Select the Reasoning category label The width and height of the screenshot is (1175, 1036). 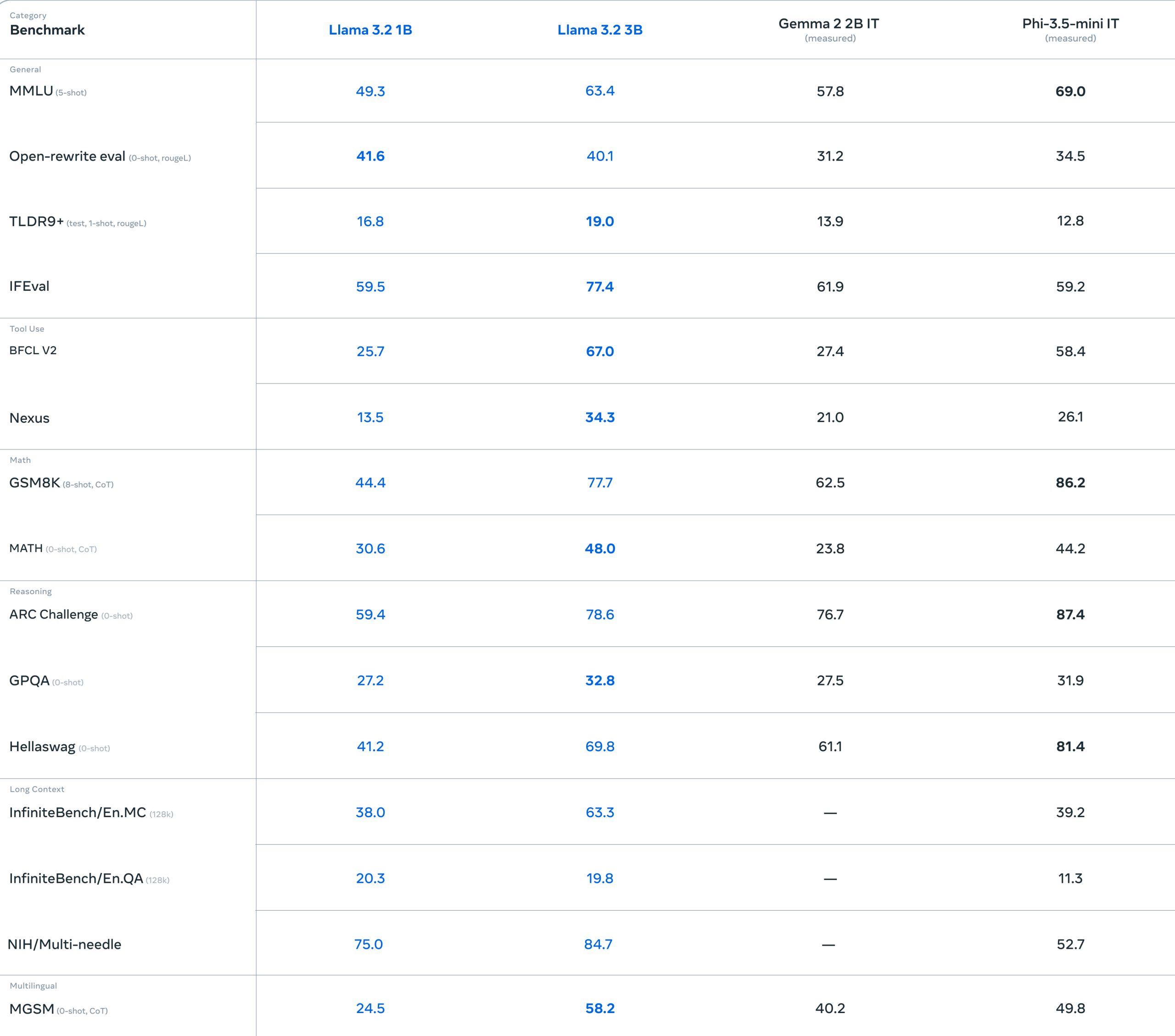(30, 591)
